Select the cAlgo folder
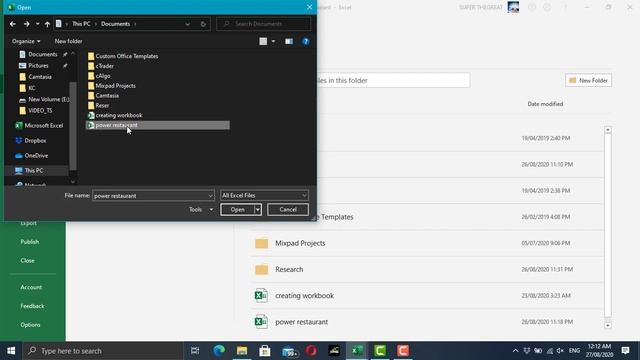This screenshot has height=360, width=640. pos(103,76)
